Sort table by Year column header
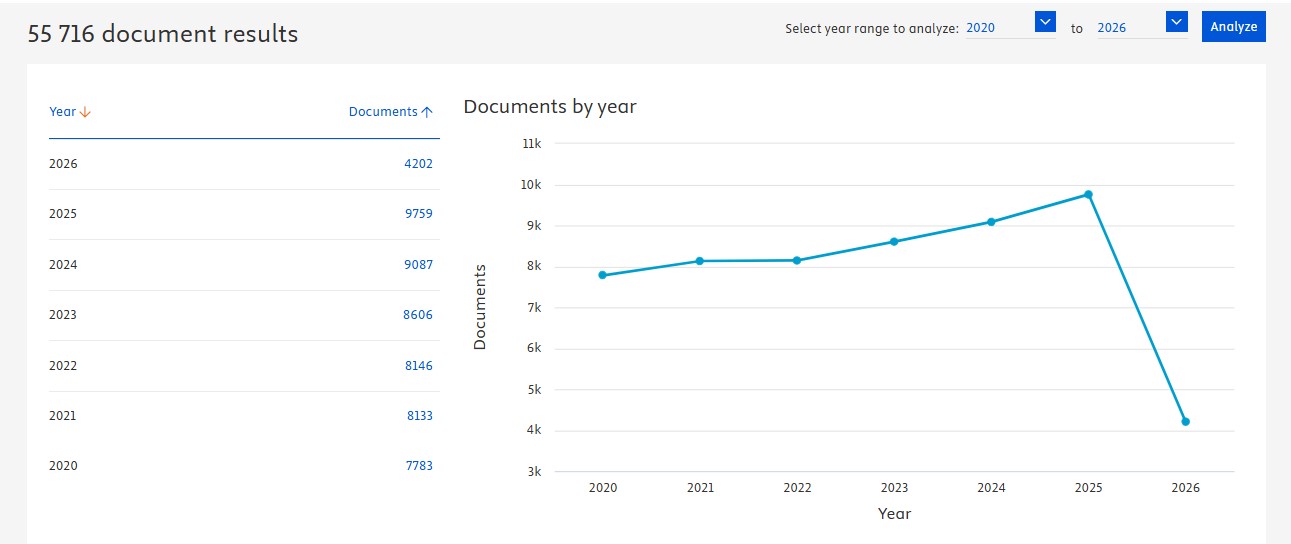The width and height of the screenshot is (1291, 544). [70, 111]
